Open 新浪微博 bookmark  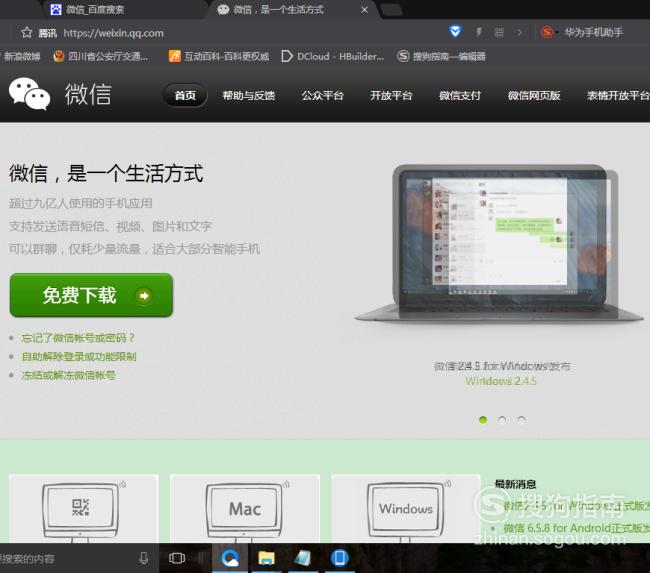(x=21, y=56)
